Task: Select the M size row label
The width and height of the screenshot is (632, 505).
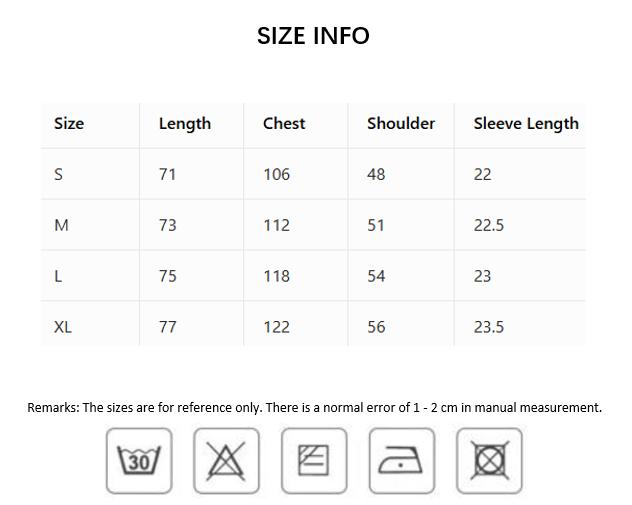Action: (x=61, y=225)
